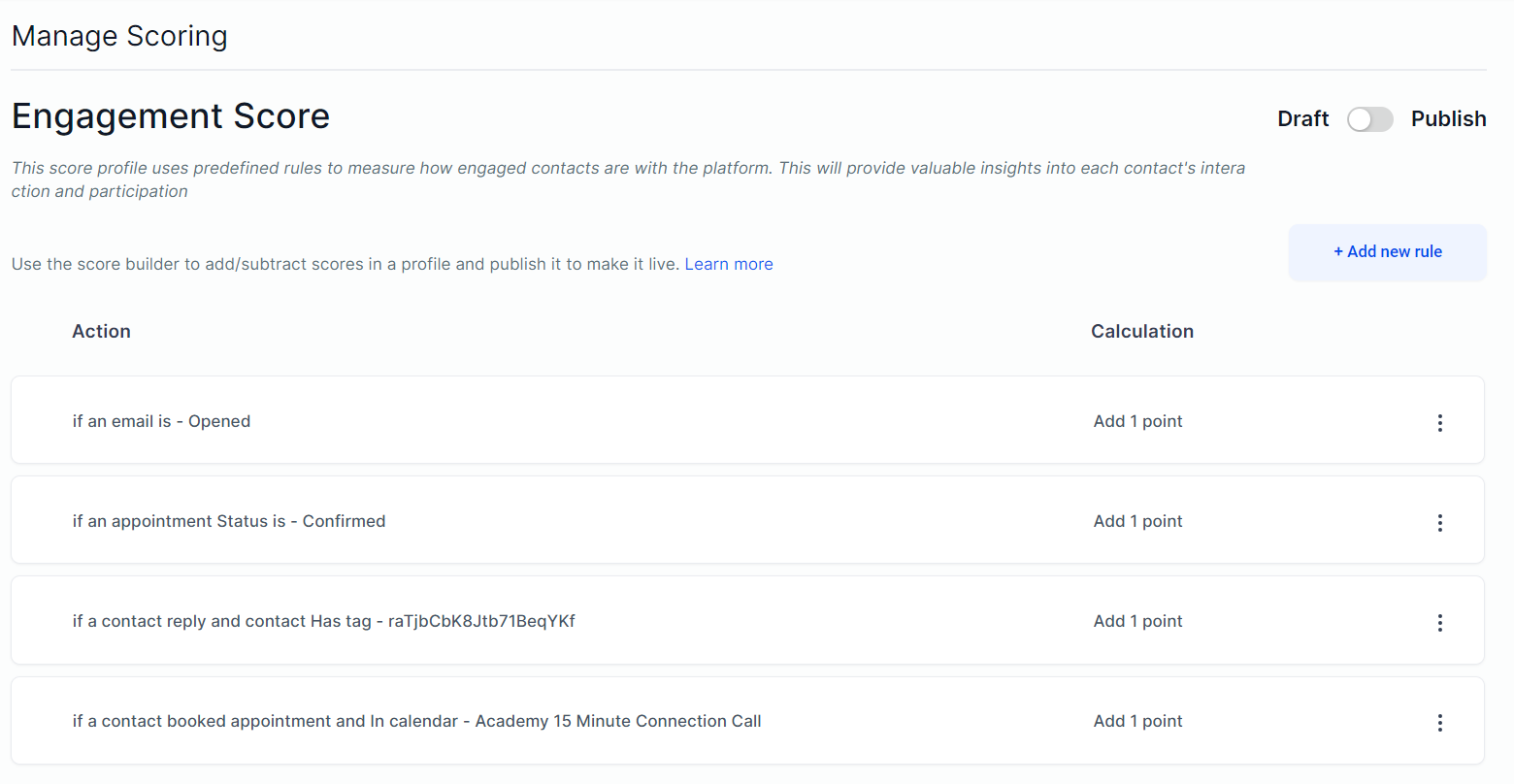This screenshot has height=784, width=1514.
Task: Open three-dot menu for booked appointment rule
Action: click(1439, 723)
